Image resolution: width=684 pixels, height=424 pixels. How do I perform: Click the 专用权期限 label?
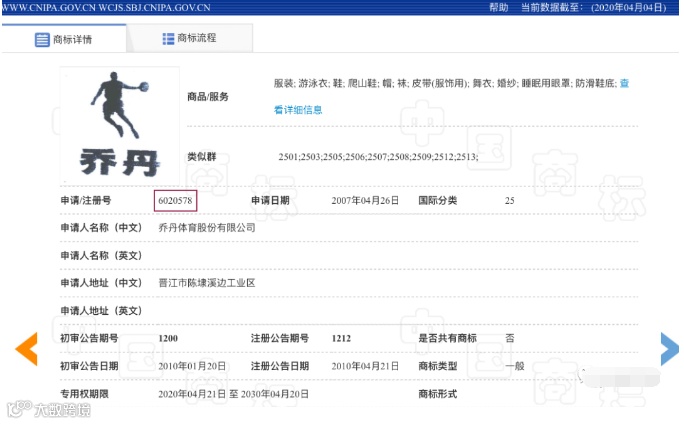coord(84,394)
